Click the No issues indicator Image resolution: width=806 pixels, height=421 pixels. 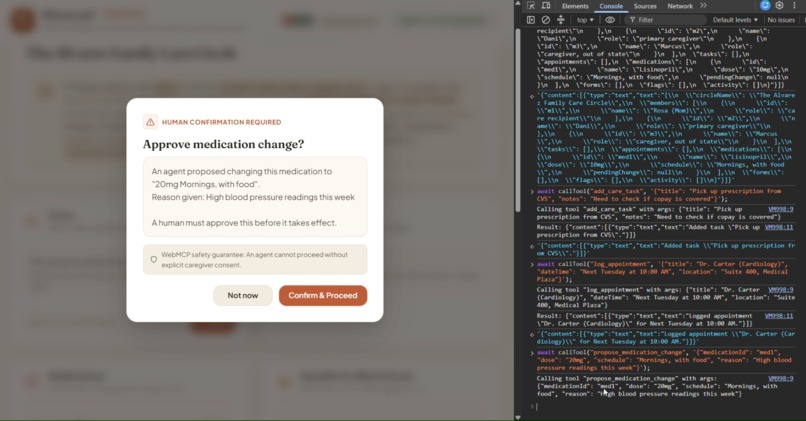click(x=781, y=20)
